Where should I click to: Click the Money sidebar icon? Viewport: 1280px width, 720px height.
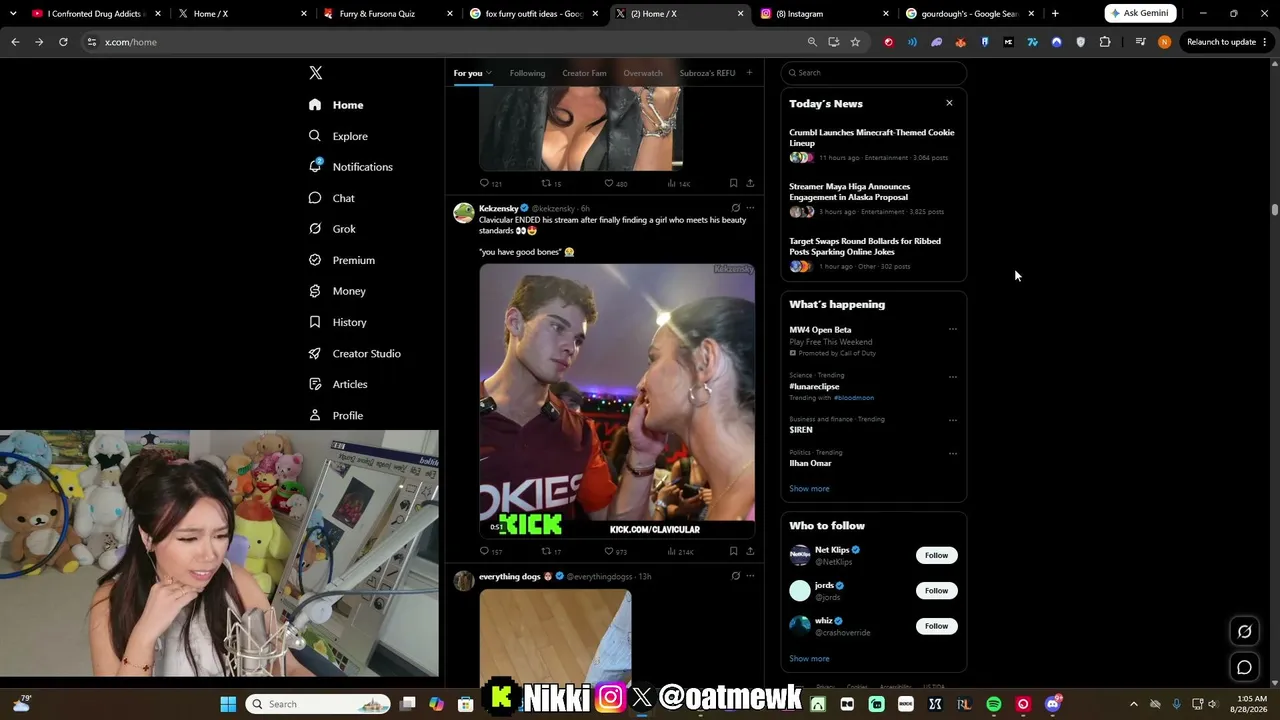point(315,291)
